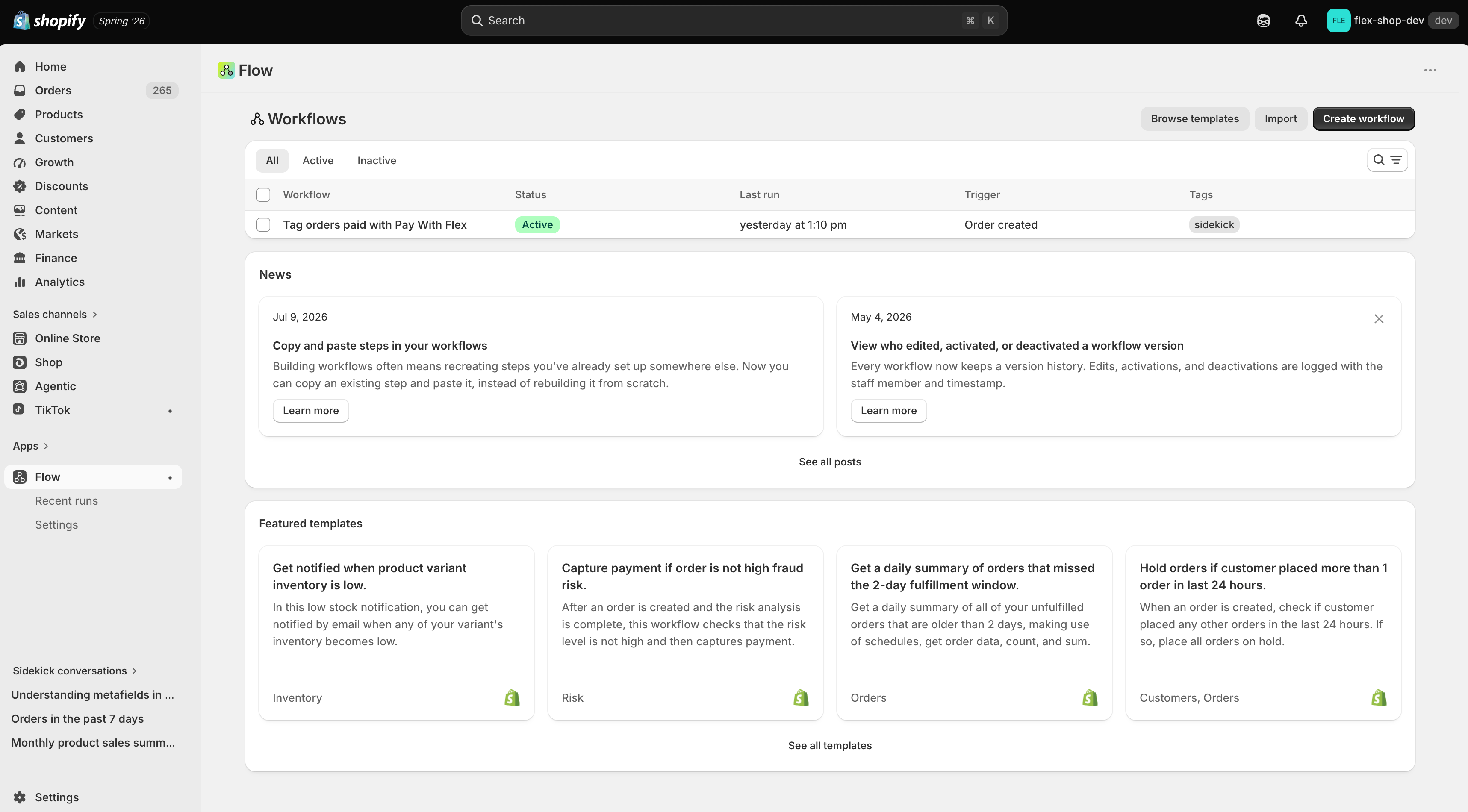
Task: Click the Shopify logo in the top bar
Action: pyautogui.click(x=49, y=21)
